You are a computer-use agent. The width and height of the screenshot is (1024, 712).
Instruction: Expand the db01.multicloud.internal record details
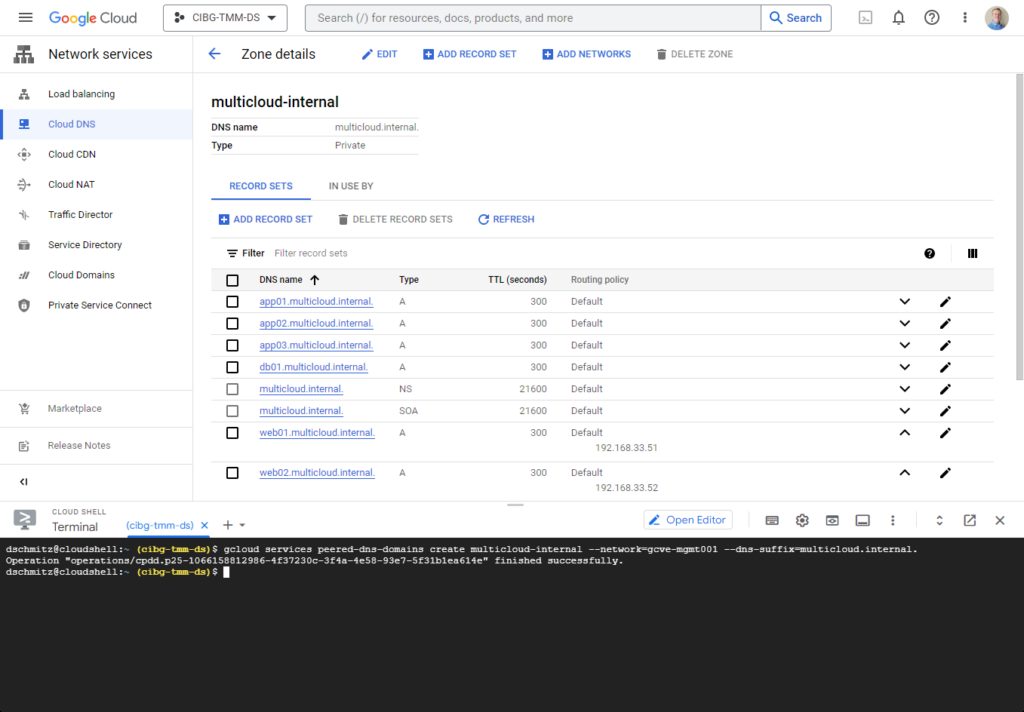(904, 367)
